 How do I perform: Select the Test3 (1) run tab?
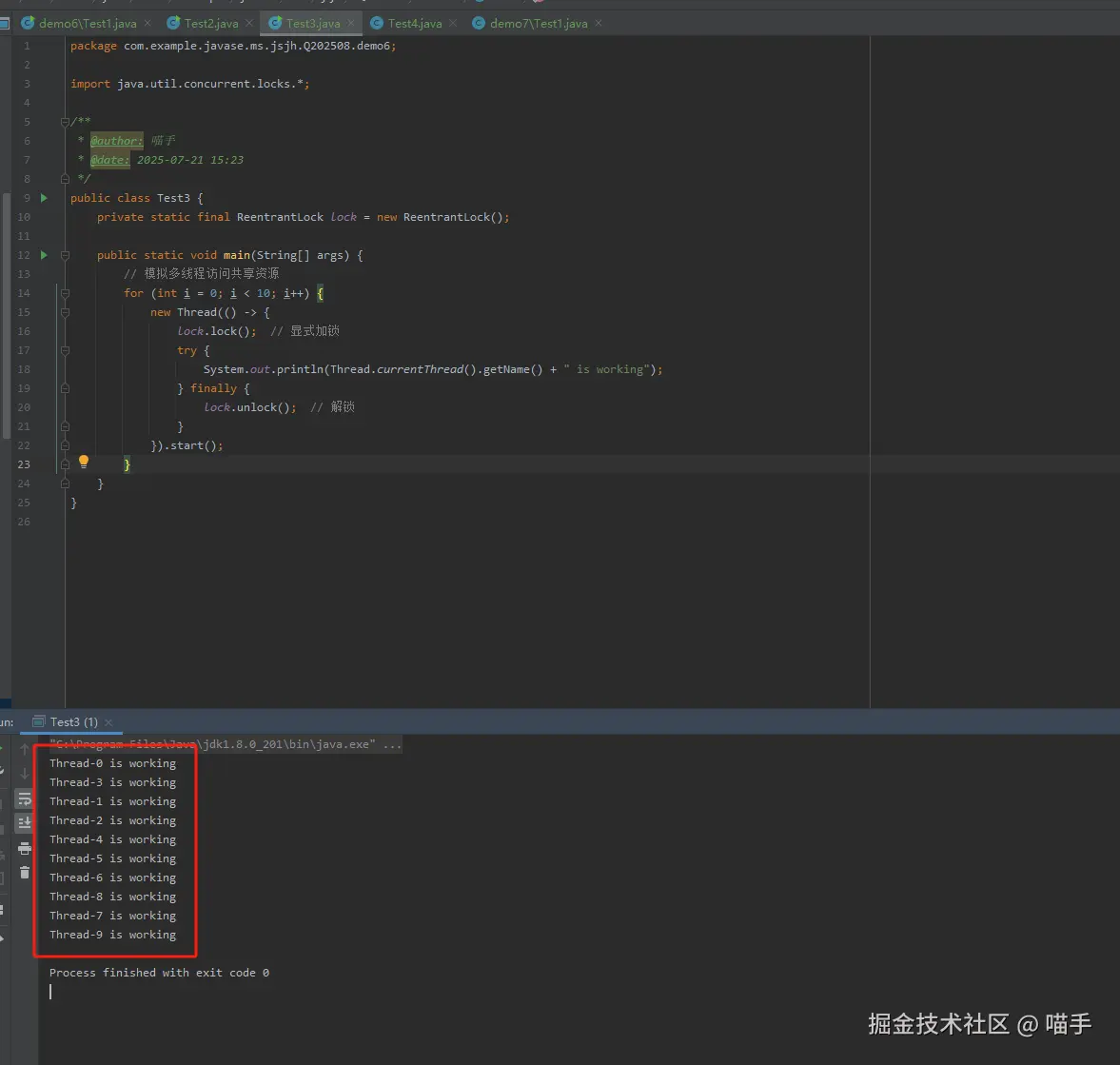coord(73,722)
